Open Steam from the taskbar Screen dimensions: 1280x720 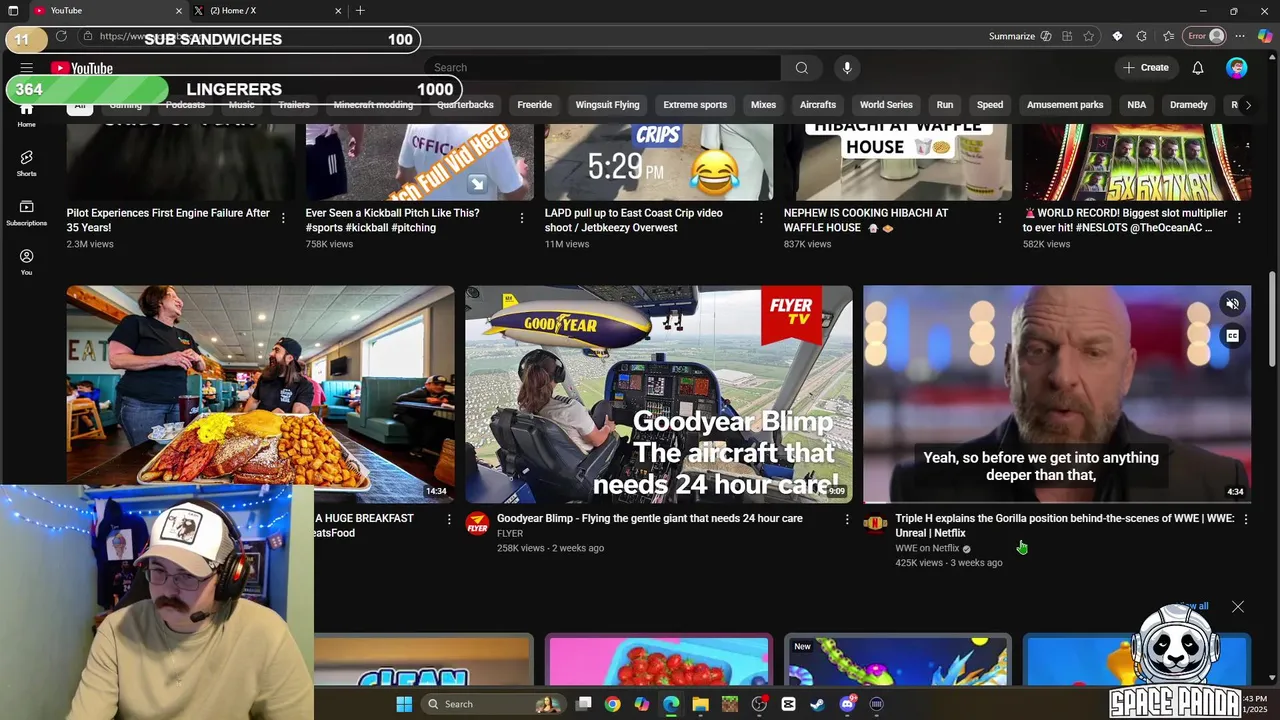(817, 704)
